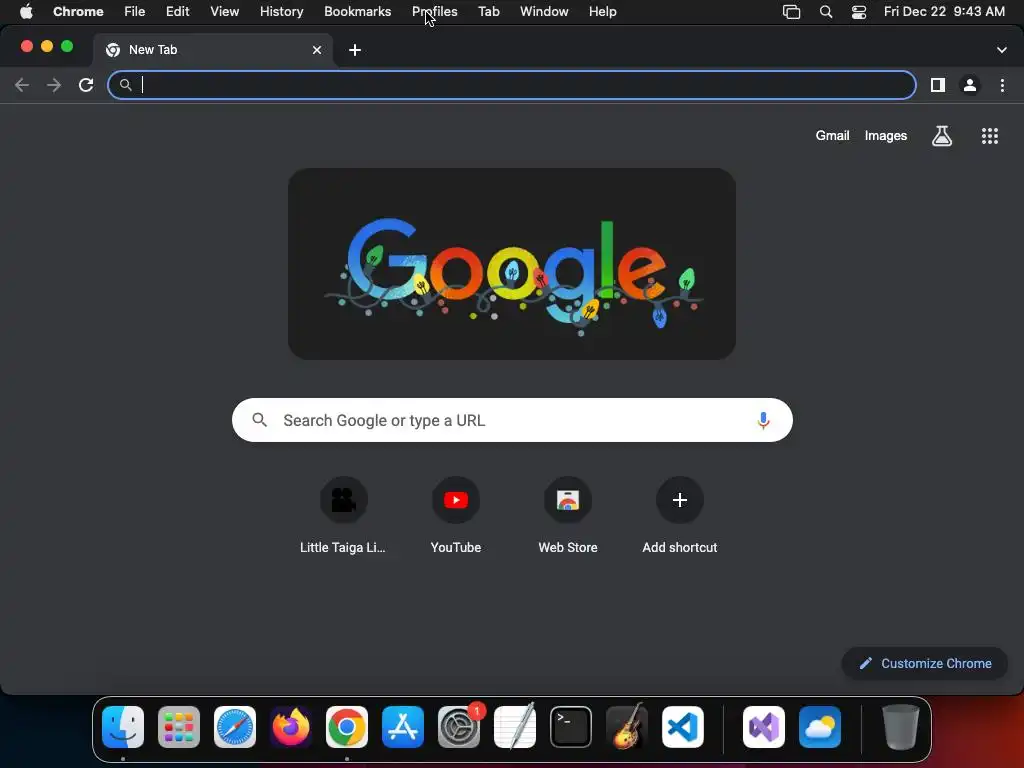The height and width of the screenshot is (768, 1024).
Task: Click the Search Google or type a URL box
Action: pos(512,420)
